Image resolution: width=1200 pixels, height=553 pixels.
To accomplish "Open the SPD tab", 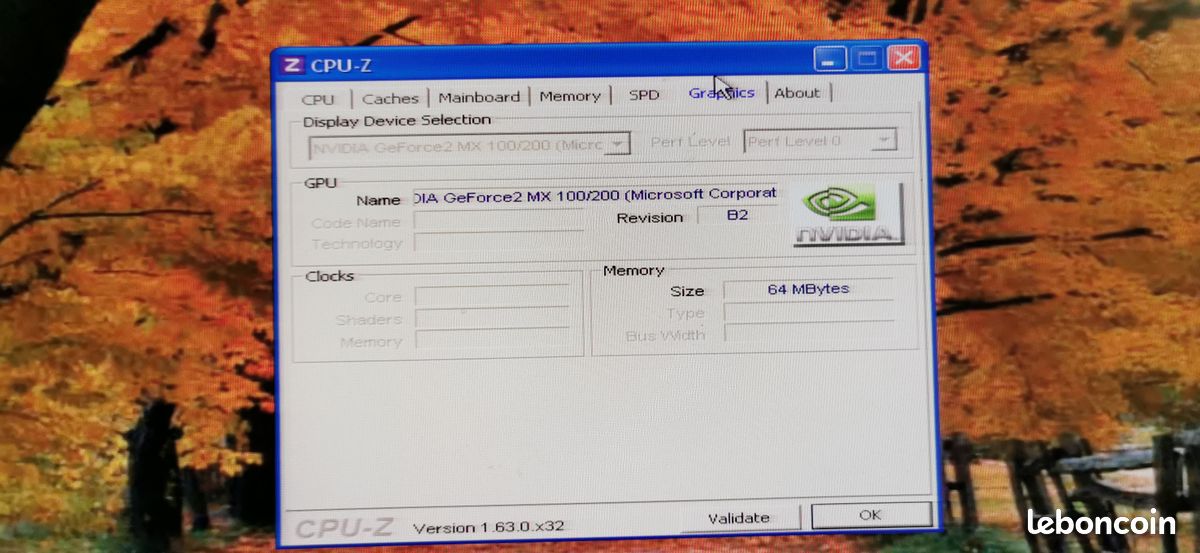I will 644,95.
